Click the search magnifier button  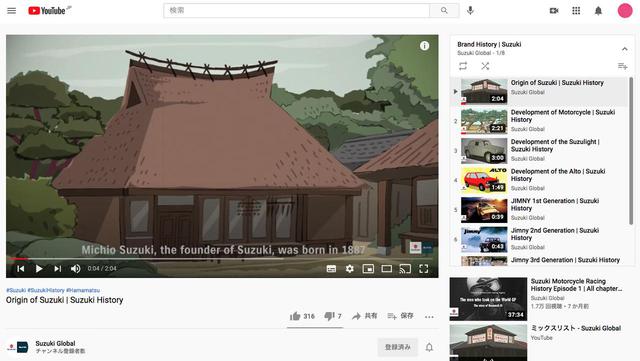[444, 11]
